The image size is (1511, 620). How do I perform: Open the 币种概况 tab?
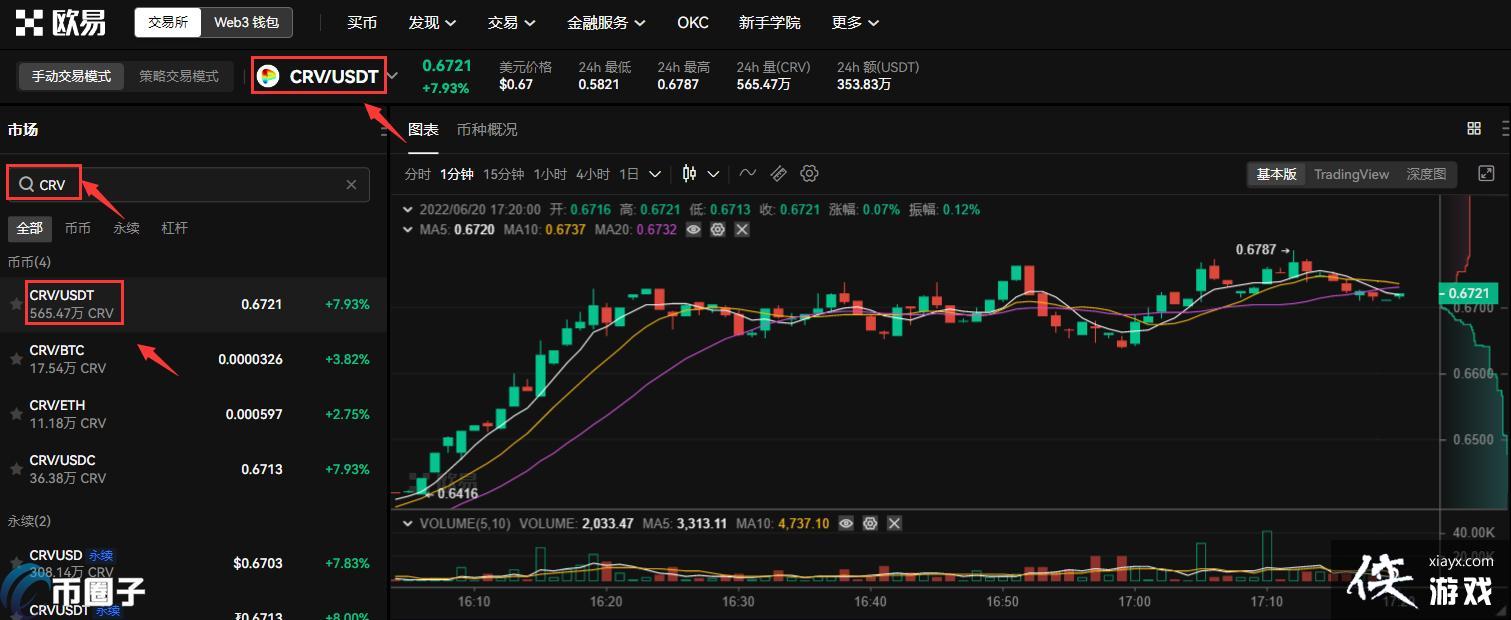(487, 129)
